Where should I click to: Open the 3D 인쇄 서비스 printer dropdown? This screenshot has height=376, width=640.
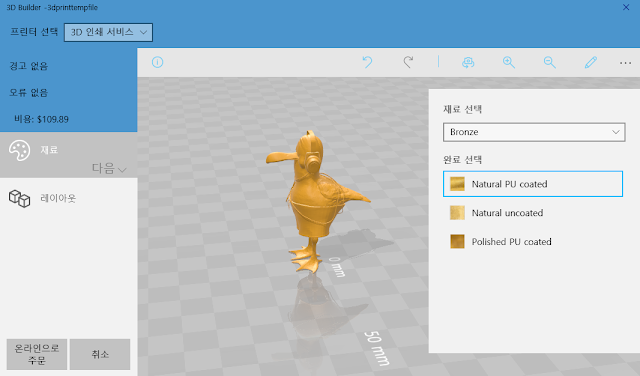(108, 32)
